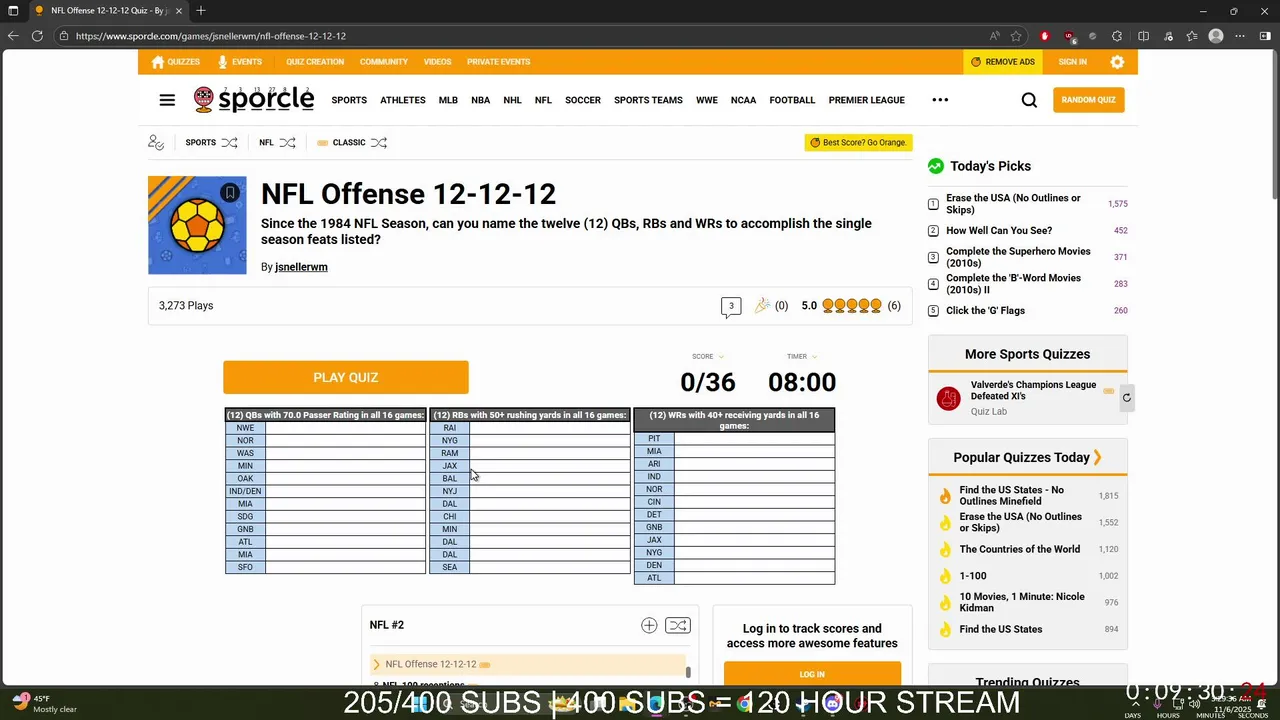The image size is (1280, 720).
Task: Open the SPORTS nav category
Action: click(349, 100)
